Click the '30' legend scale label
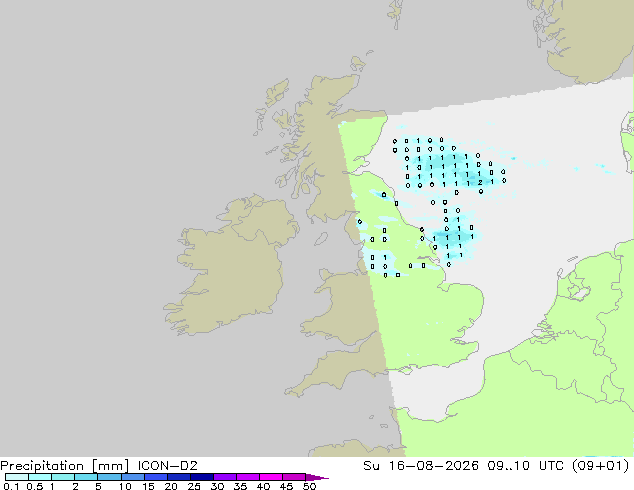Image resolution: width=634 pixels, height=490 pixels. click(217, 486)
